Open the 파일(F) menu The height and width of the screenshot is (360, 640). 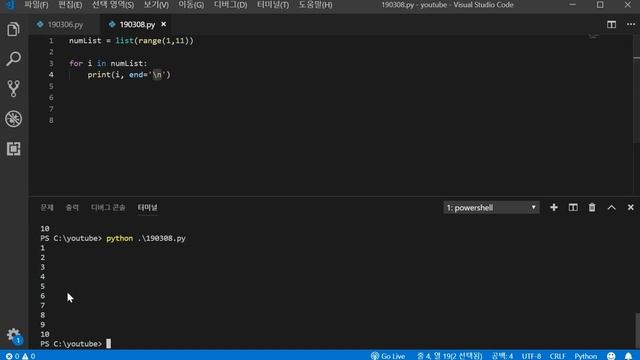(36, 5)
